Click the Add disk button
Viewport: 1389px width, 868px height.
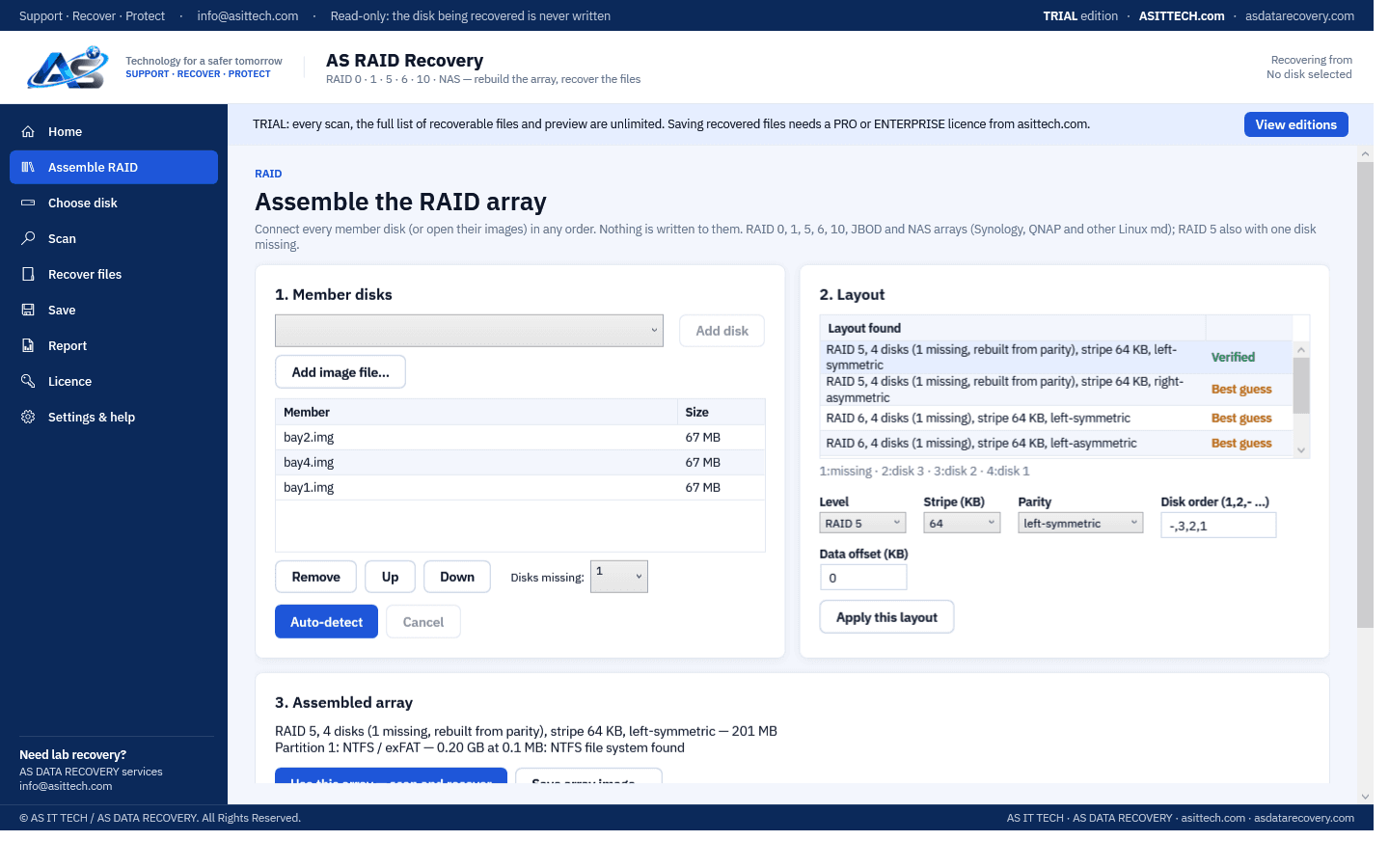tap(722, 331)
